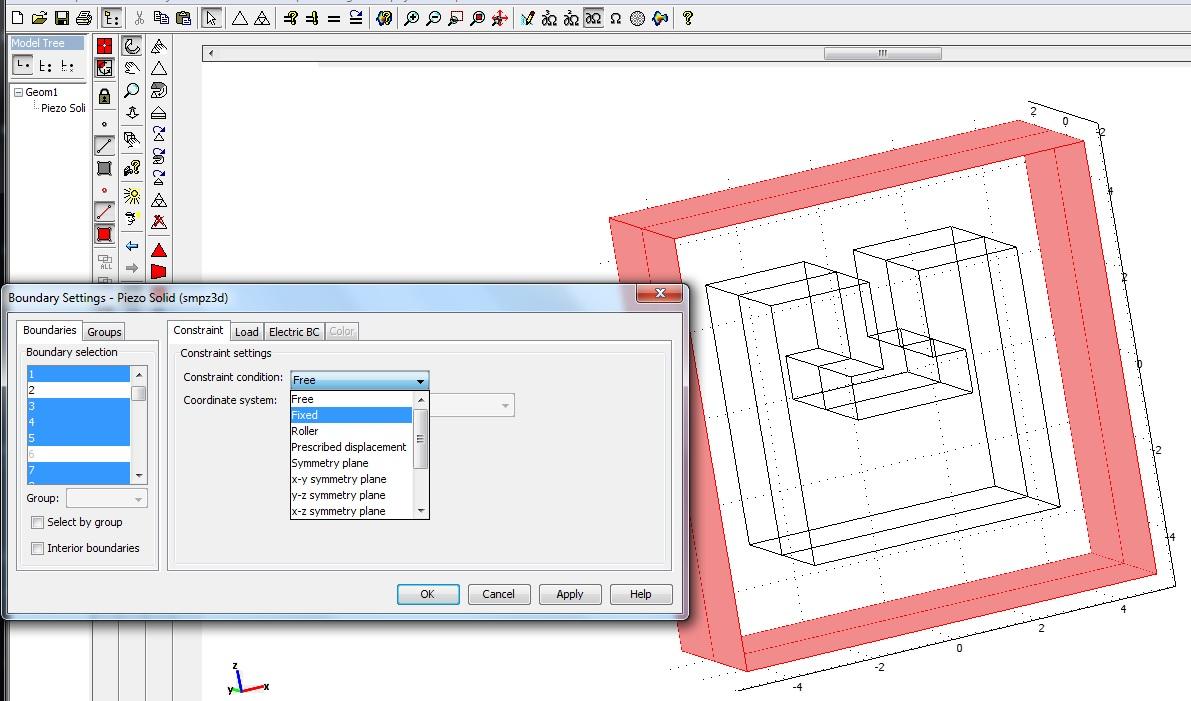Switch to Mesh mode sphere icon
The width and height of the screenshot is (1191, 701).
coord(637,18)
